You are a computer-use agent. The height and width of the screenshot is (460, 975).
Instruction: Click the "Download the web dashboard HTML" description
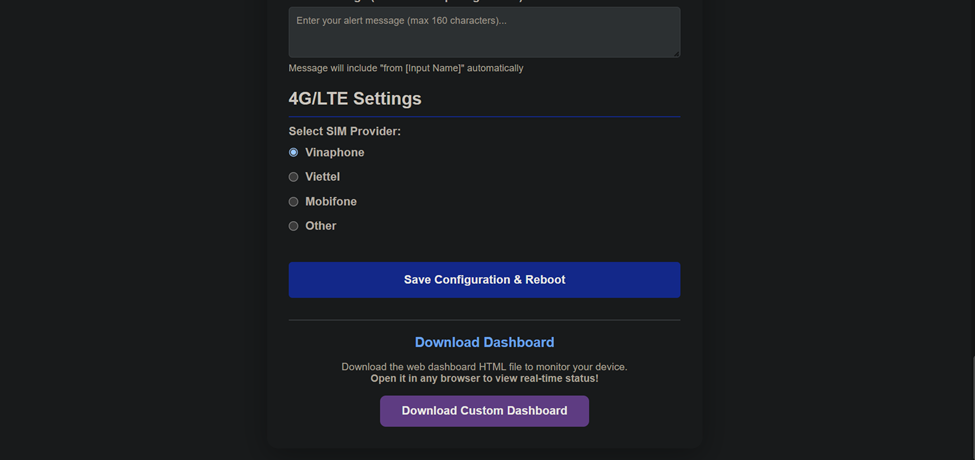pos(484,367)
